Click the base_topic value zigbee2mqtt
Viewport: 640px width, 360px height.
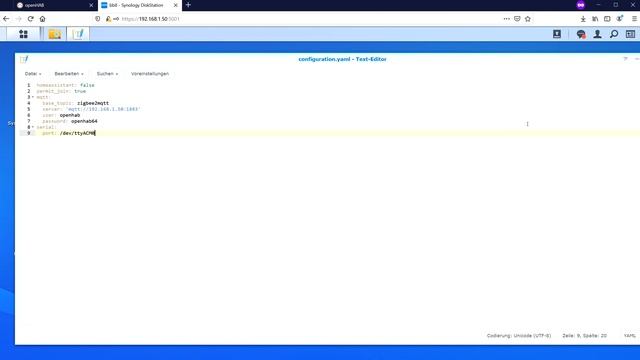(x=93, y=103)
